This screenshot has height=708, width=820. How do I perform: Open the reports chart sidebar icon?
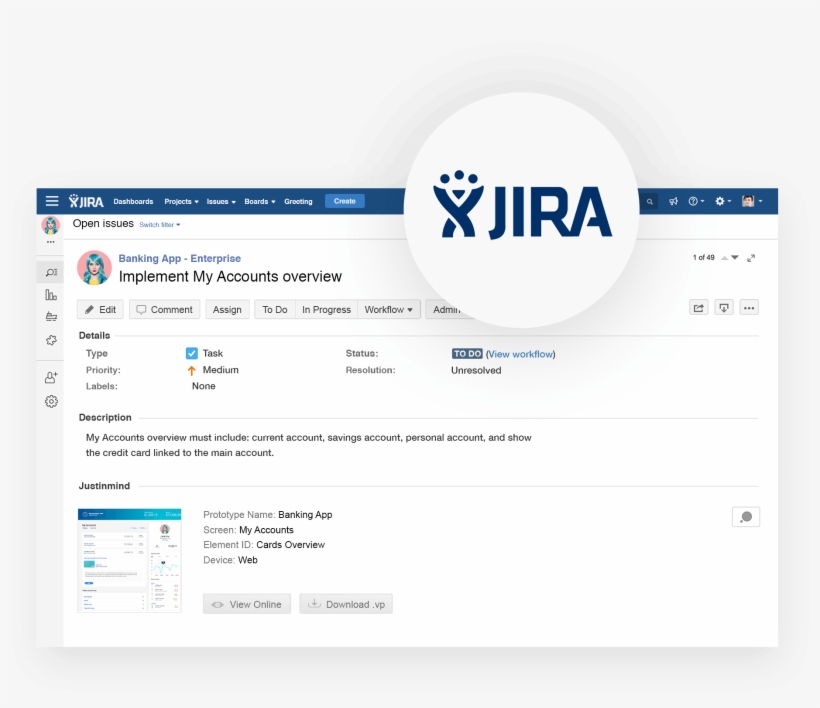[51, 295]
